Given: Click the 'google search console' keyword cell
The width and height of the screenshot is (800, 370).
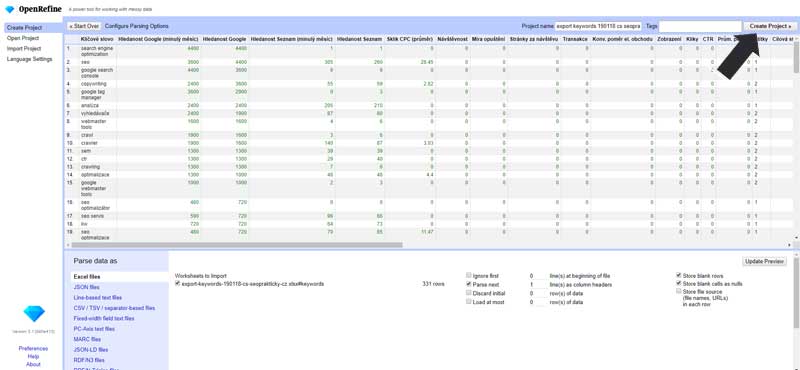Looking at the screenshot, I should coord(97,72).
